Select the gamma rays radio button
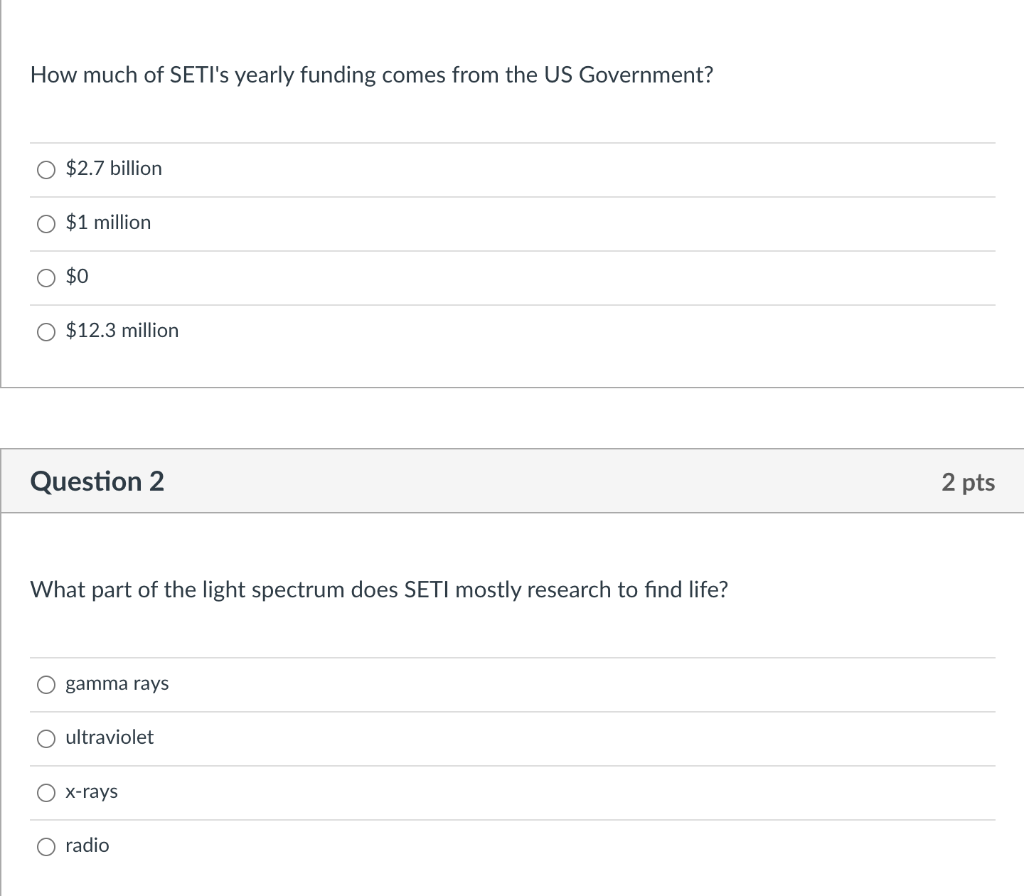1024x896 pixels. (x=46, y=684)
